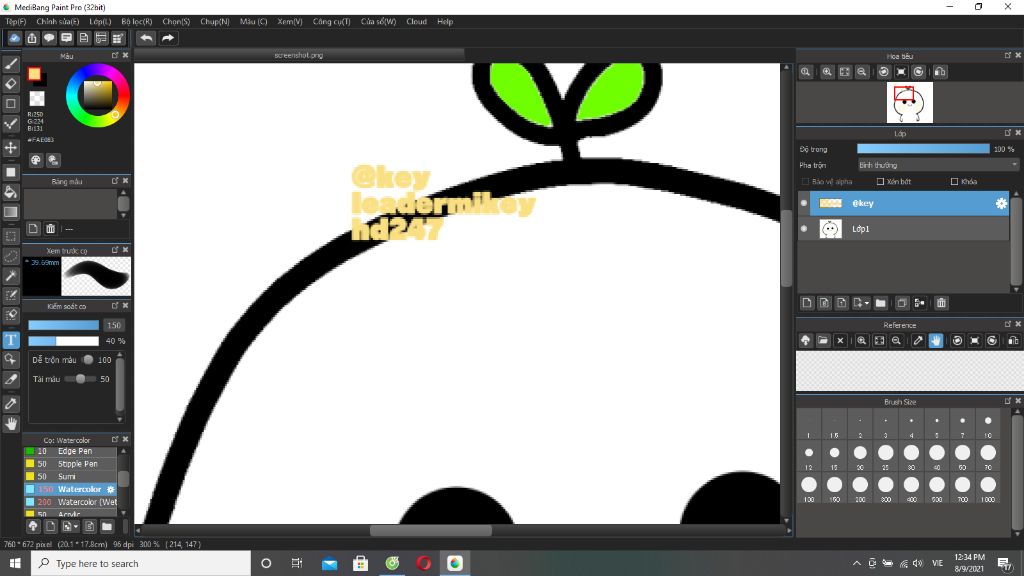Open image file in Reference panel
1024x576 pixels.
point(823,340)
